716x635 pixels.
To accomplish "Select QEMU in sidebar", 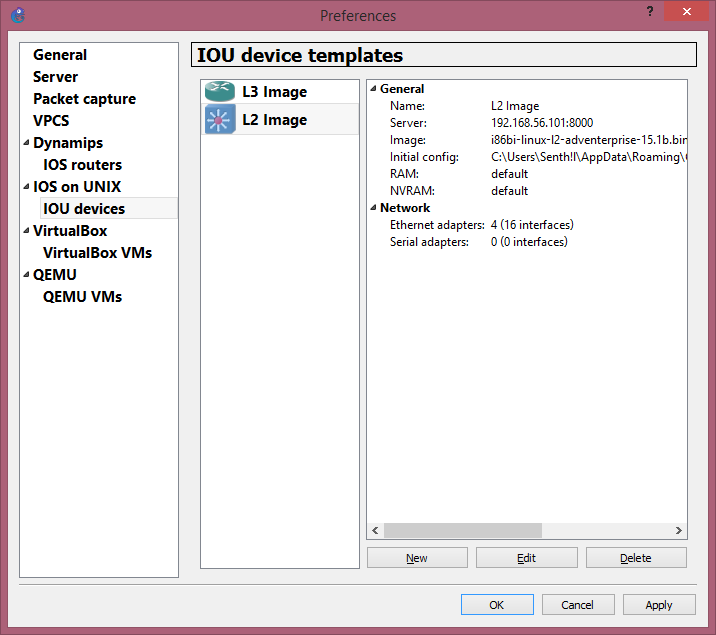I will click(x=55, y=274).
